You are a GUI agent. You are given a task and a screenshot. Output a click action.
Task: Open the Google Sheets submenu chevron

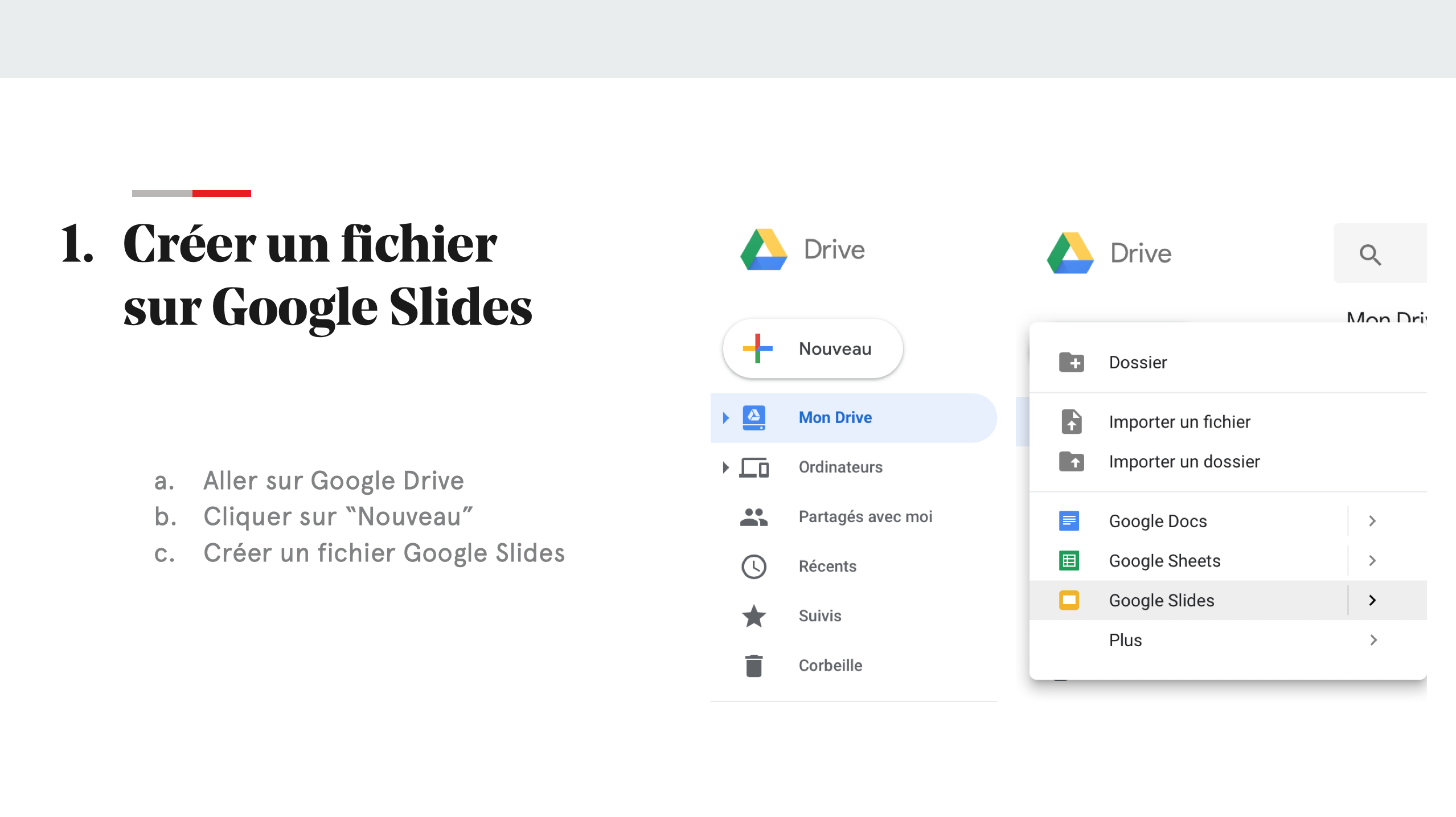[x=1372, y=561]
